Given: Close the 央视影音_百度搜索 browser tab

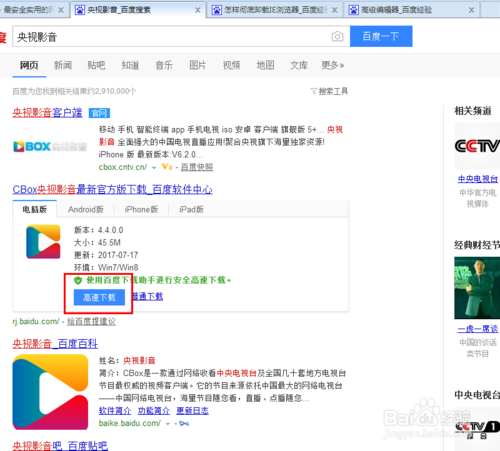Looking at the screenshot, I should 198,10.
